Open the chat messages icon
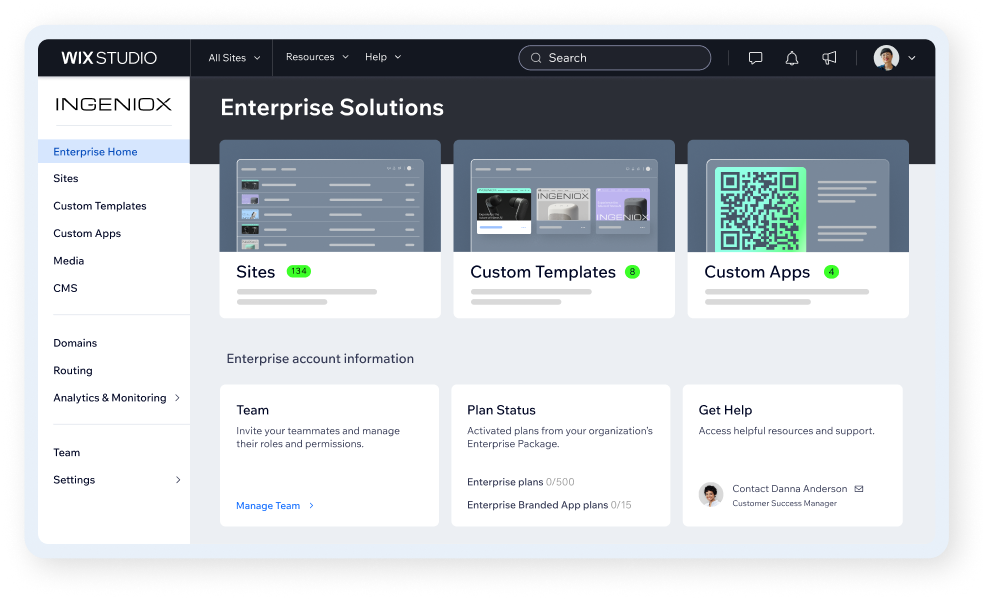The width and height of the screenshot is (983, 599). click(x=755, y=58)
